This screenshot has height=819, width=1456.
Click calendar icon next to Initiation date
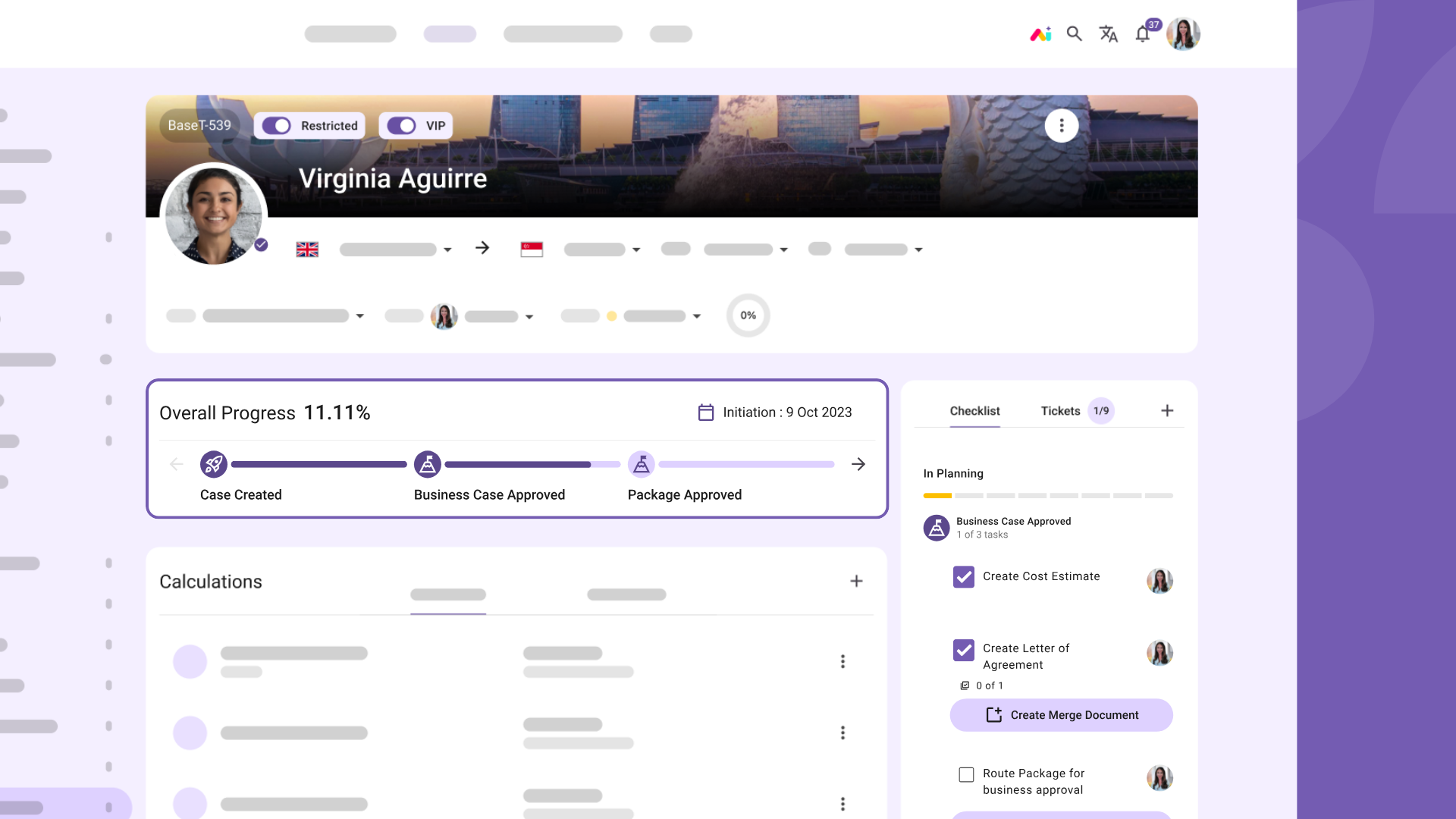pyautogui.click(x=706, y=413)
